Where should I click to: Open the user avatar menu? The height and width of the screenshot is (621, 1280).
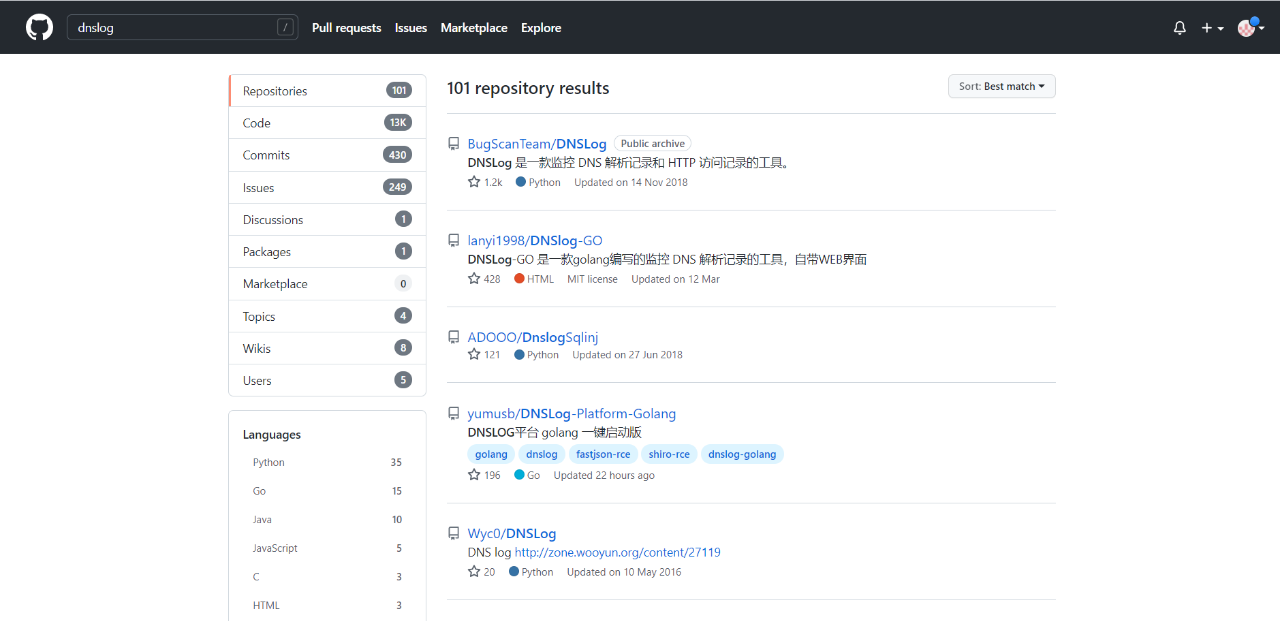[x=1249, y=28]
